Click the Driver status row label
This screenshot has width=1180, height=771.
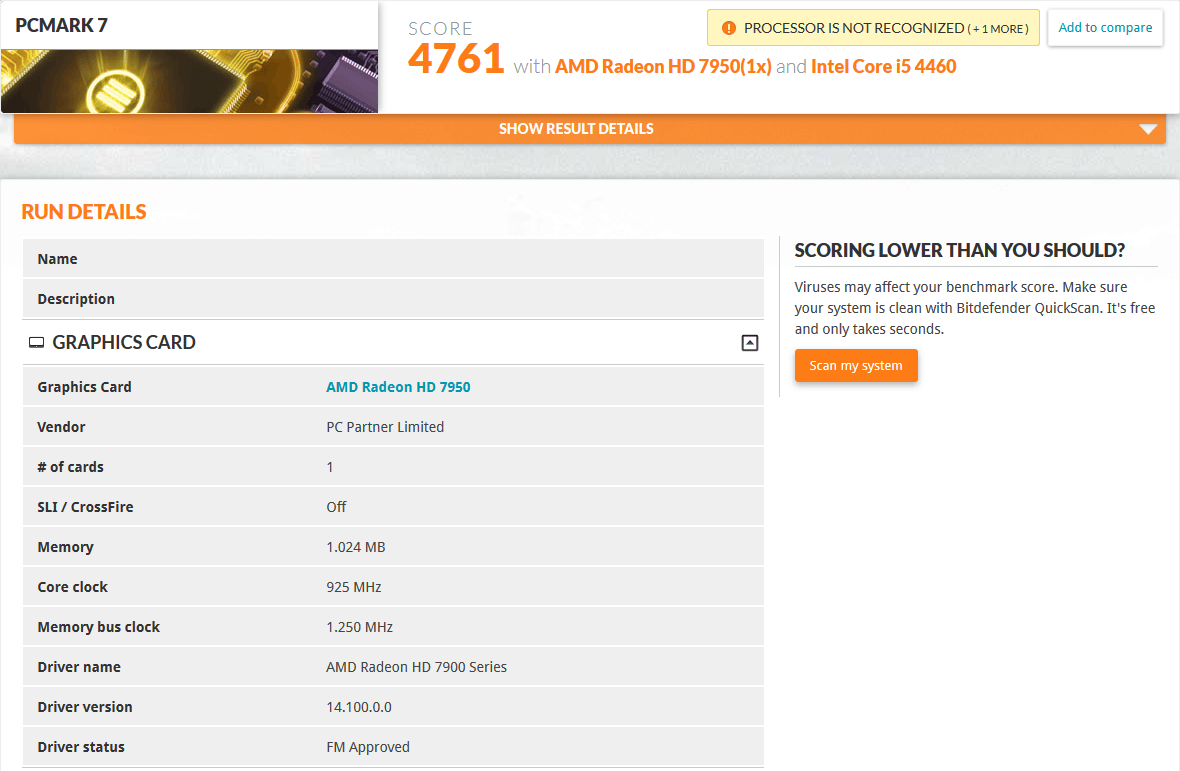tap(81, 747)
